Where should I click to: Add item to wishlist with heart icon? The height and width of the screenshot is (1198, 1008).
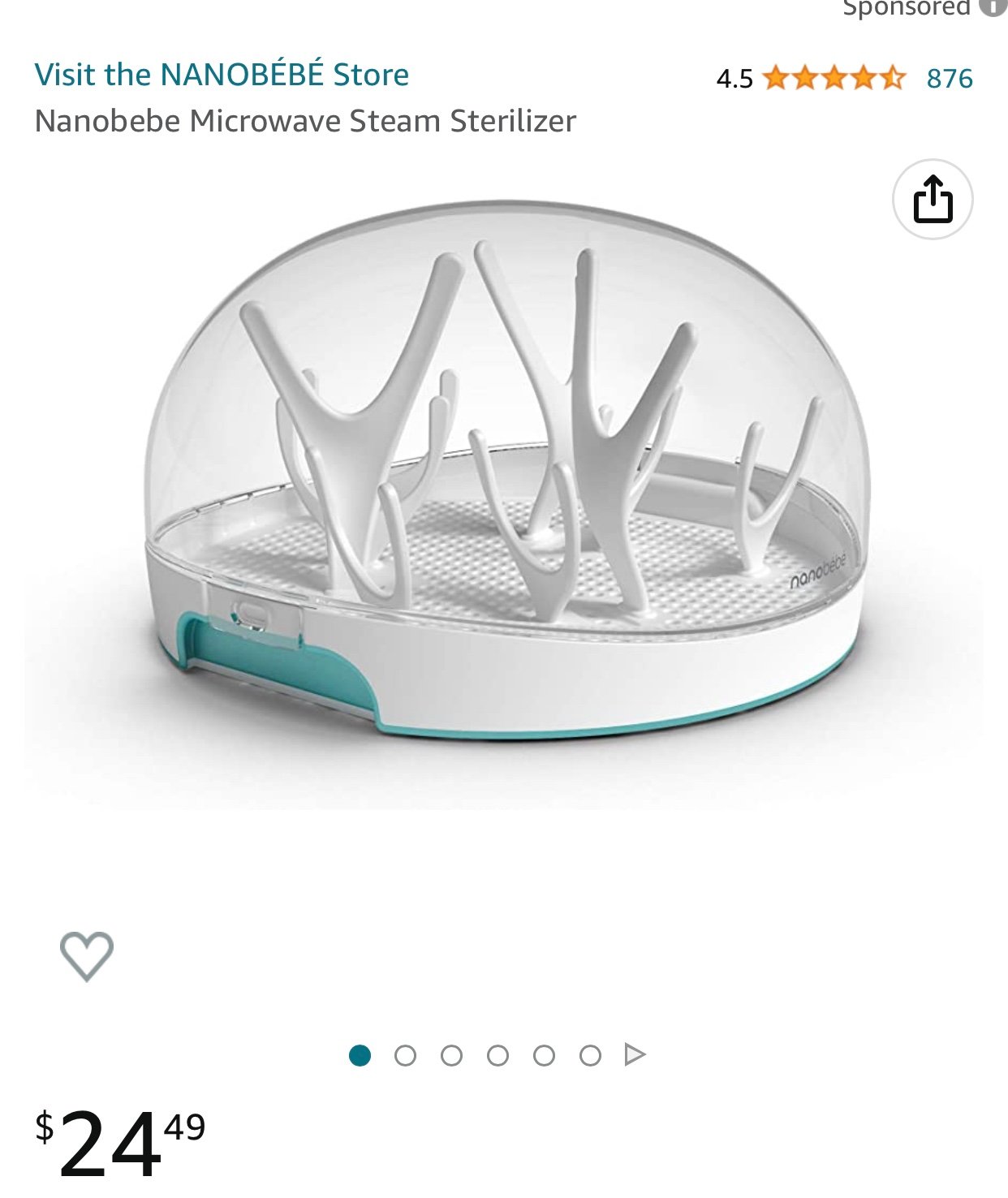tap(87, 955)
